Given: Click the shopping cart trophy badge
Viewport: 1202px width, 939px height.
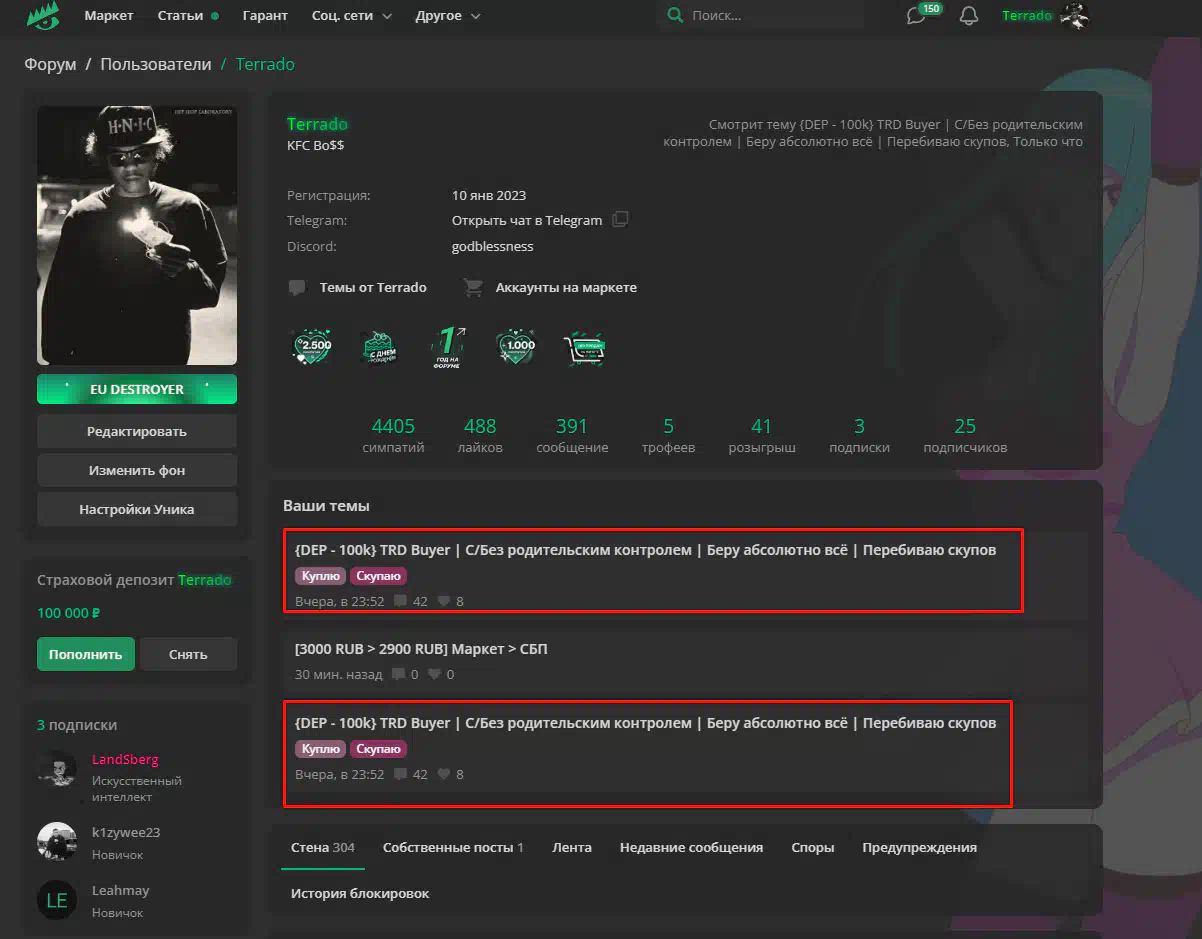Looking at the screenshot, I should [585, 347].
